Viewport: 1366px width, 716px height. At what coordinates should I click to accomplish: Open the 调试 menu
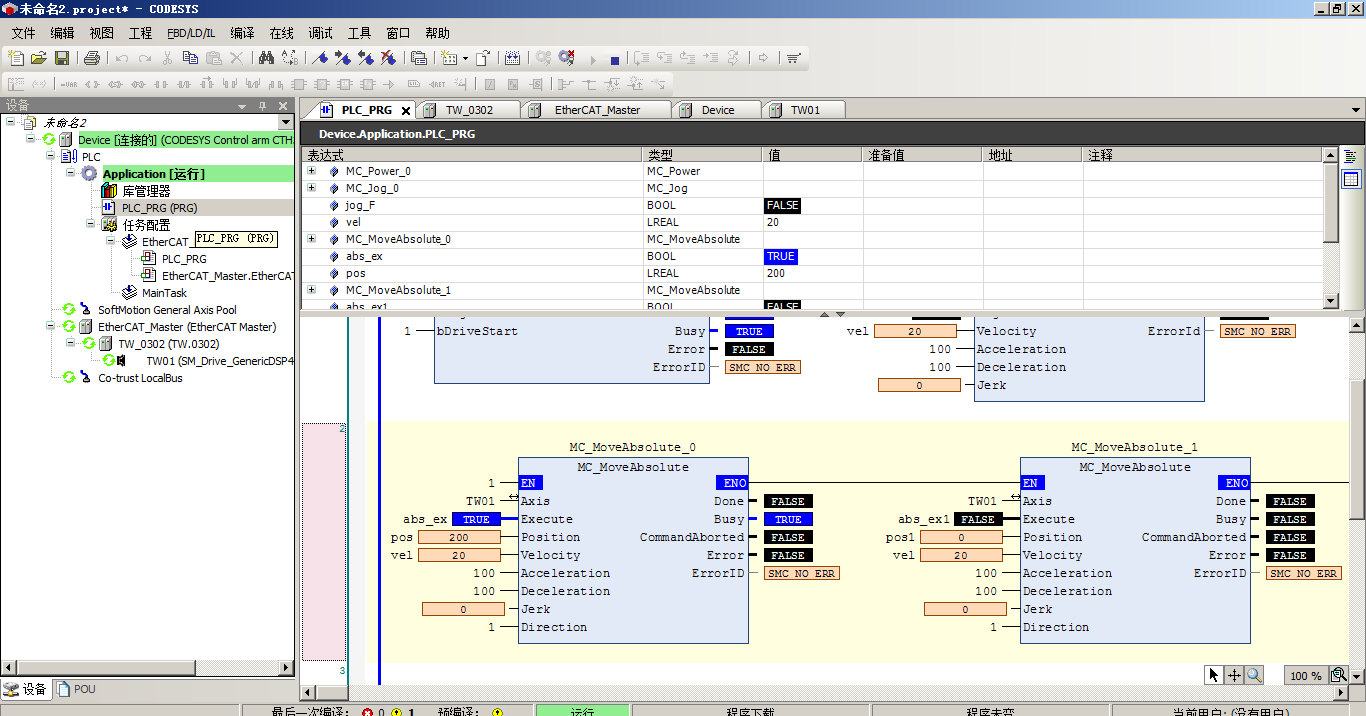pos(321,33)
